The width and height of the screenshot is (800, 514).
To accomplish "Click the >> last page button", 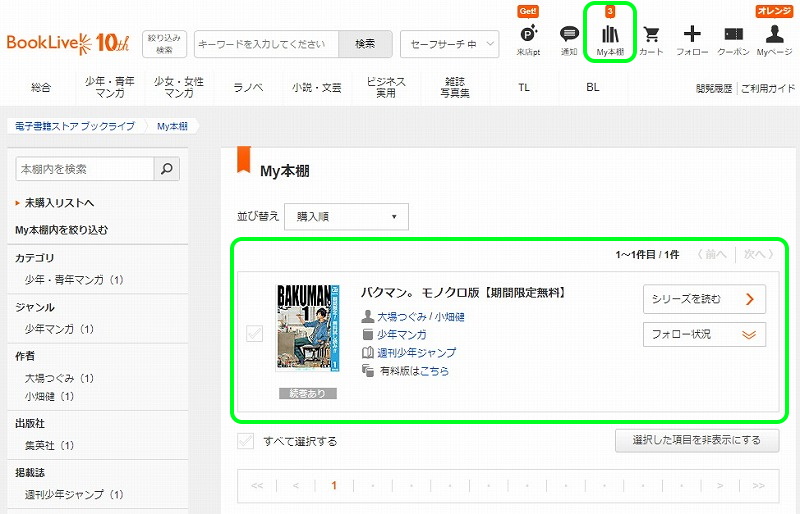I will click(759, 485).
